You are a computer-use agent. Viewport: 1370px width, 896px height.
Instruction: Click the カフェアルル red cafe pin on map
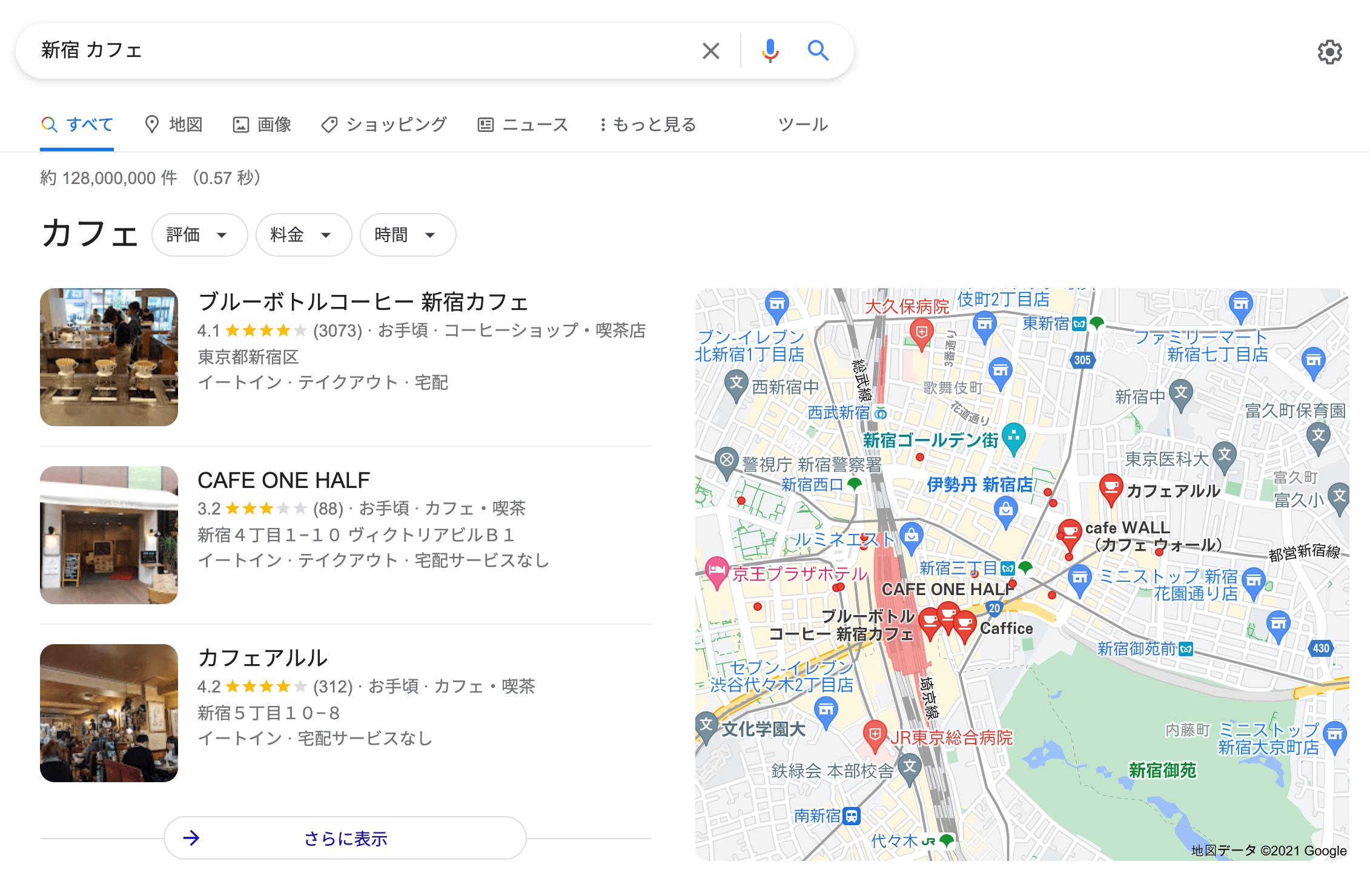click(1111, 489)
